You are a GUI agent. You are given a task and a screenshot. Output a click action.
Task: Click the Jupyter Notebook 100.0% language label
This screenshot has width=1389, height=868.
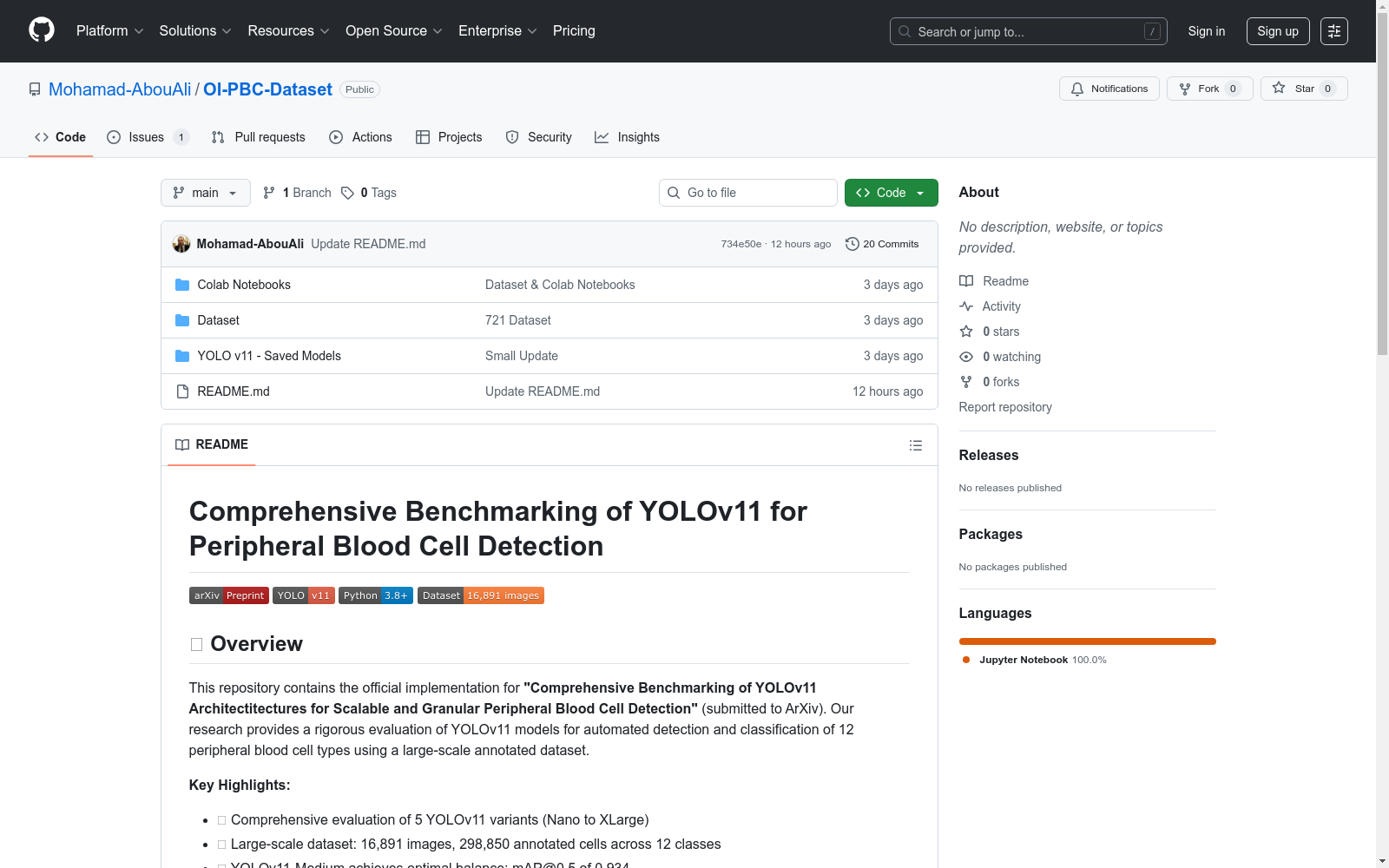[1035, 660]
